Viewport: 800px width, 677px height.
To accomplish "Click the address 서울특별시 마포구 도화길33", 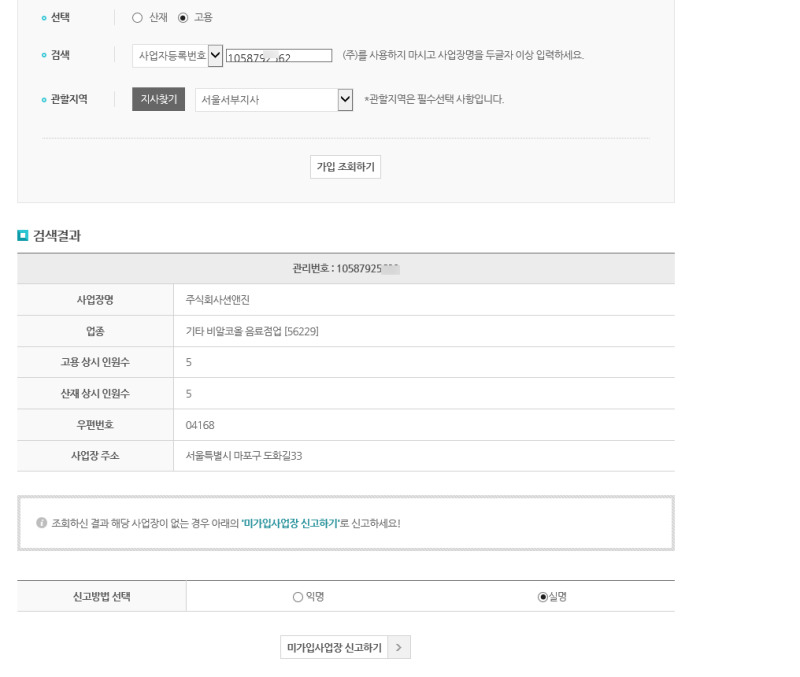I will [244, 456].
